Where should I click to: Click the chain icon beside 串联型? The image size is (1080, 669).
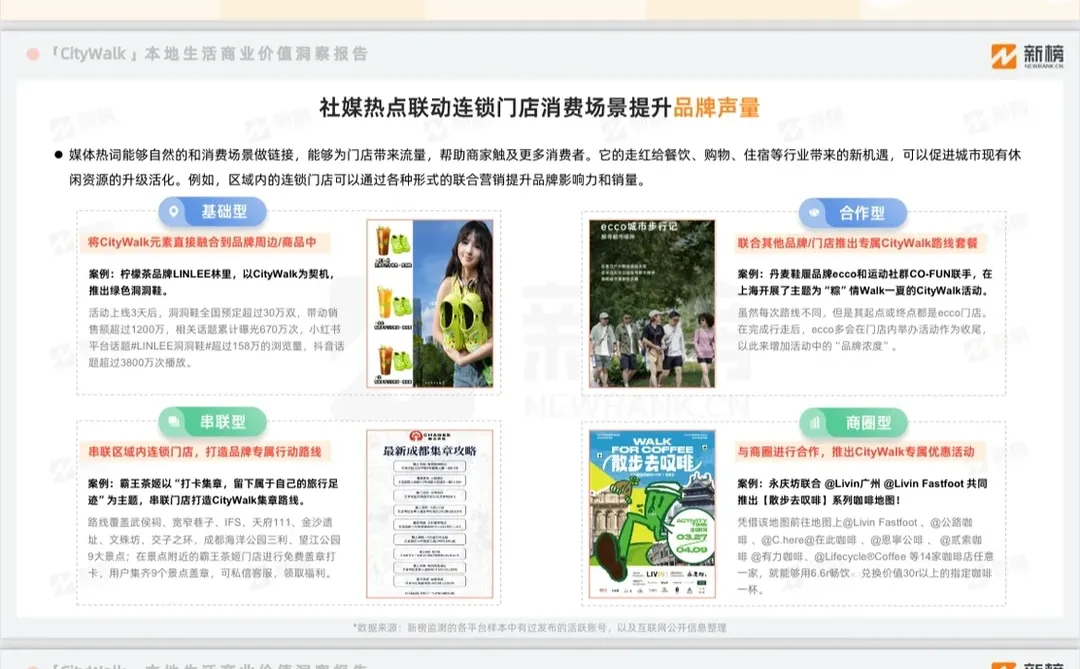(174, 422)
